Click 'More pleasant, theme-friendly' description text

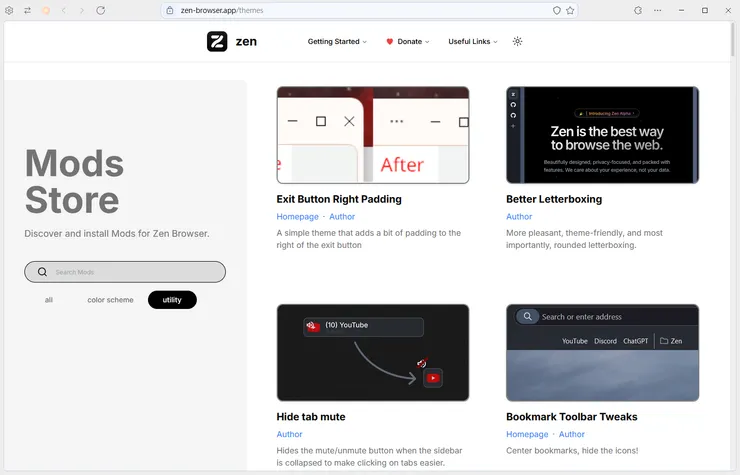pyautogui.click(x=584, y=239)
